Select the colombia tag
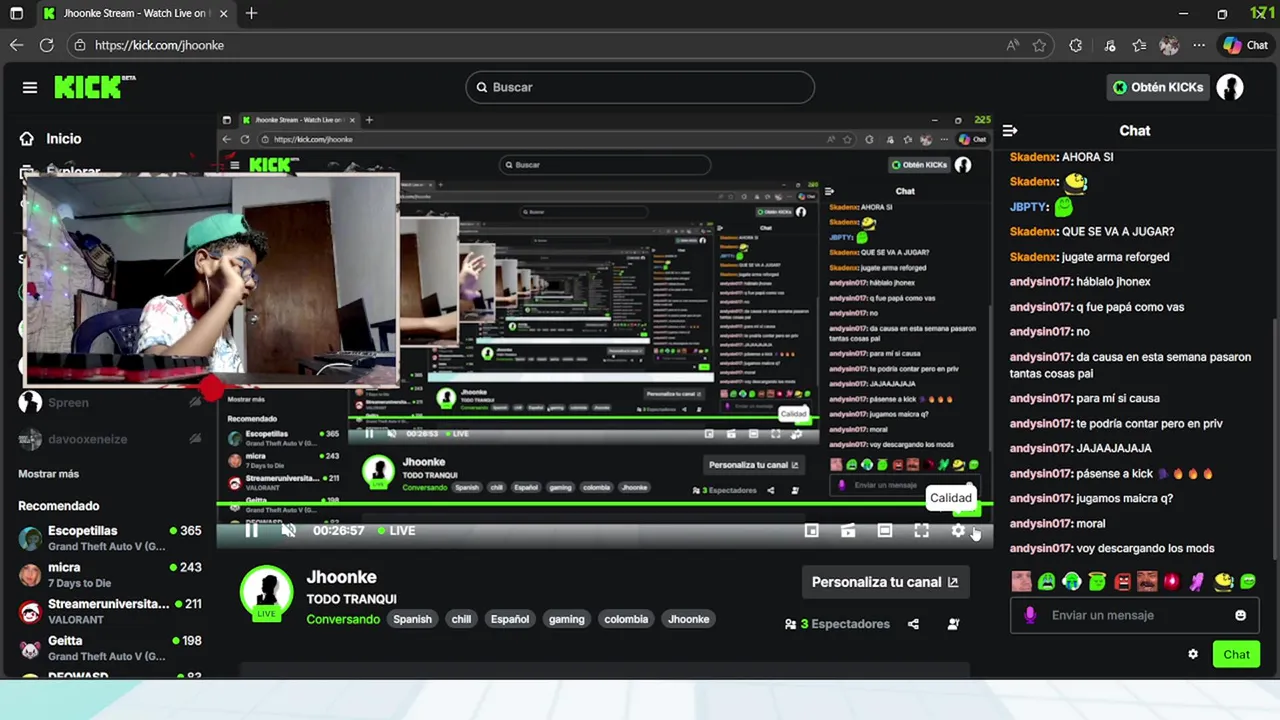The width and height of the screenshot is (1280, 720). [x=626, y=619]
